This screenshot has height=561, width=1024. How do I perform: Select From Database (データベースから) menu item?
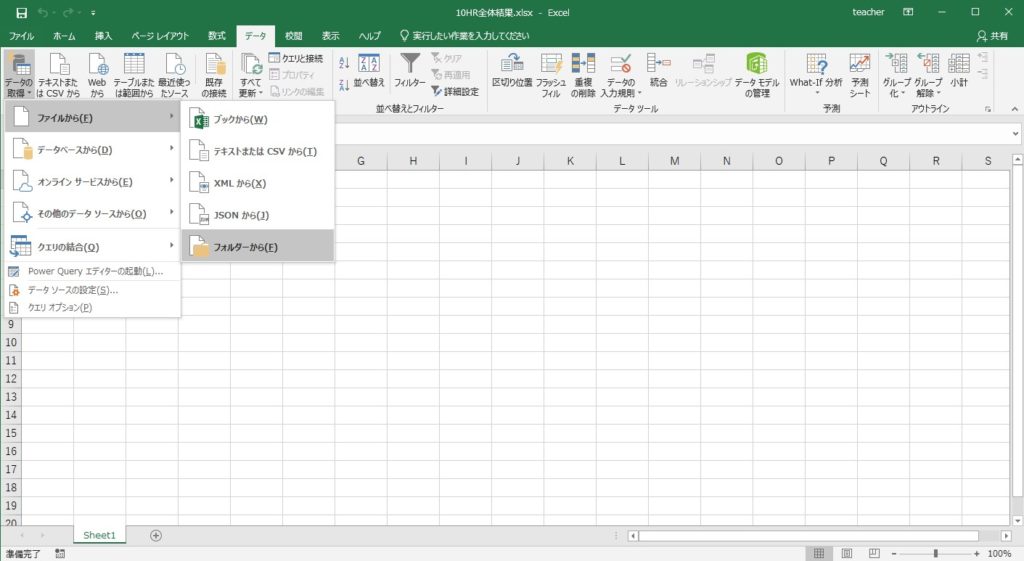[x=93, y=150]
